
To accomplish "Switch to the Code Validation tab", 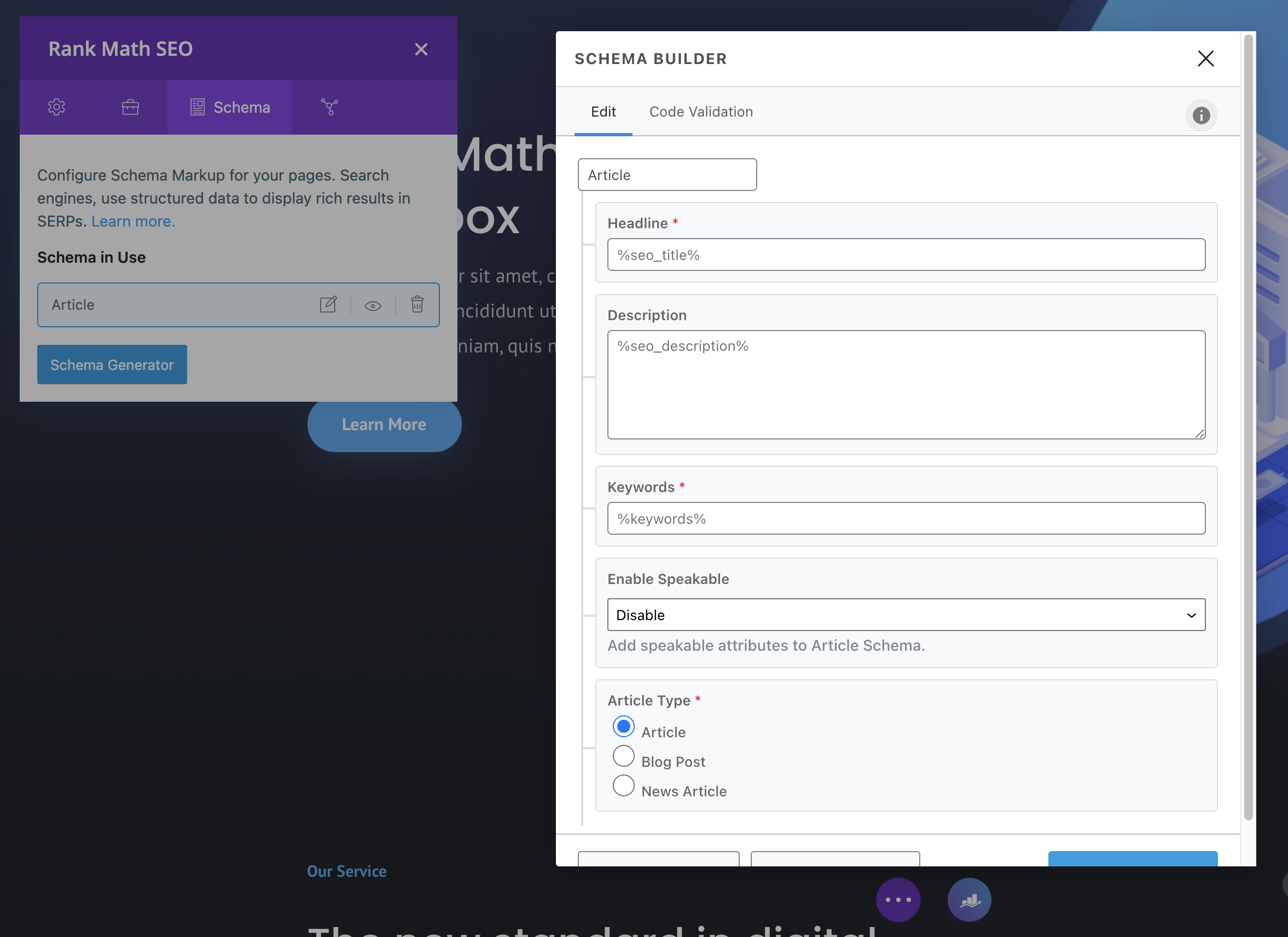I will 701,111.
